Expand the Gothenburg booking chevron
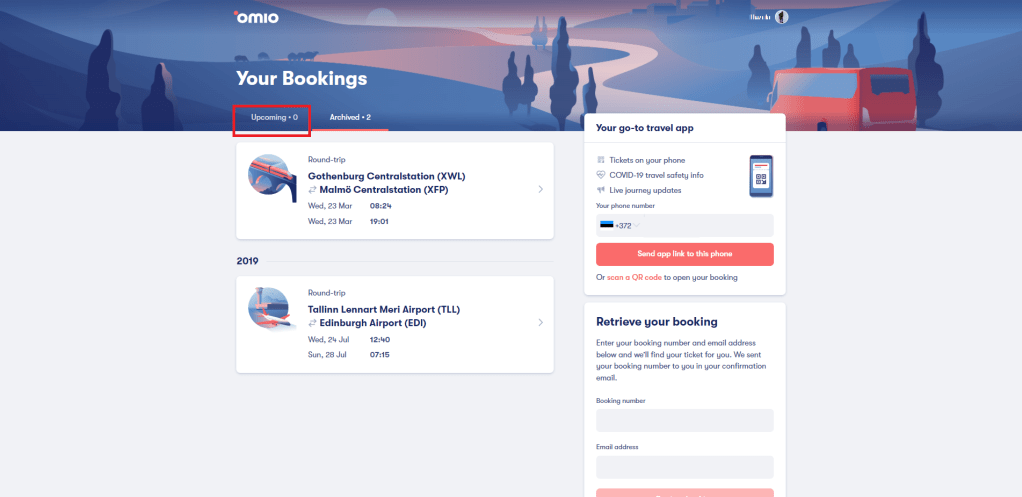Image resolution: width=1022 pixels, height=497 pixels. tap(541, 189)
